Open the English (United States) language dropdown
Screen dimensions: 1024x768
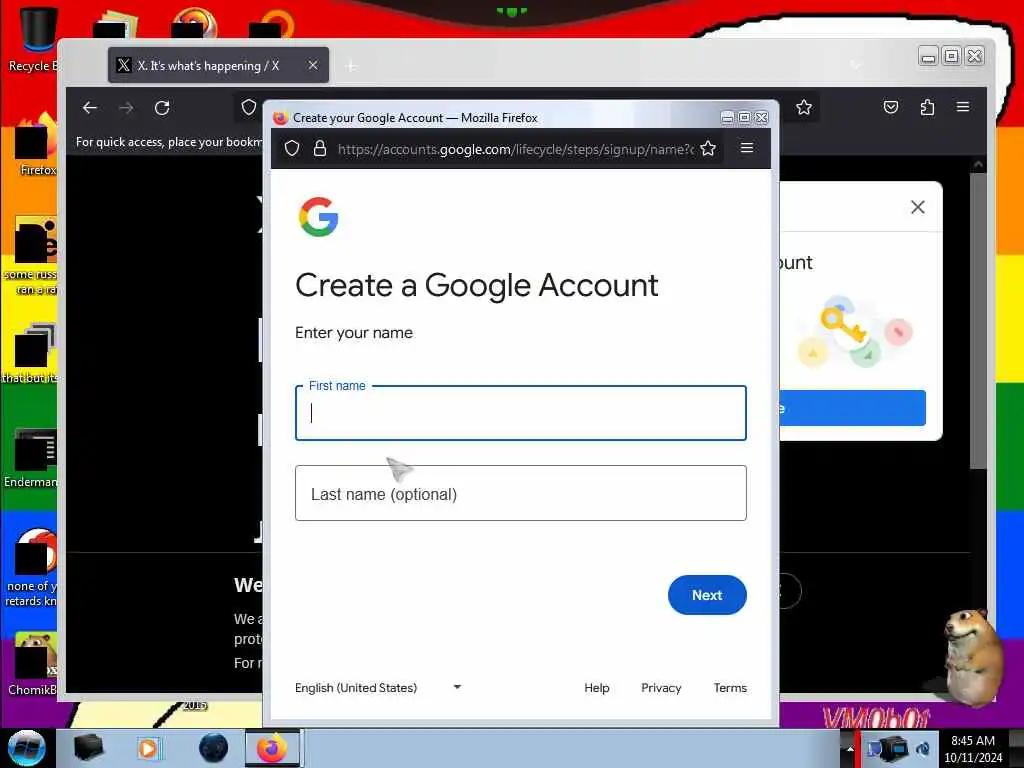[x=378, y=688]
